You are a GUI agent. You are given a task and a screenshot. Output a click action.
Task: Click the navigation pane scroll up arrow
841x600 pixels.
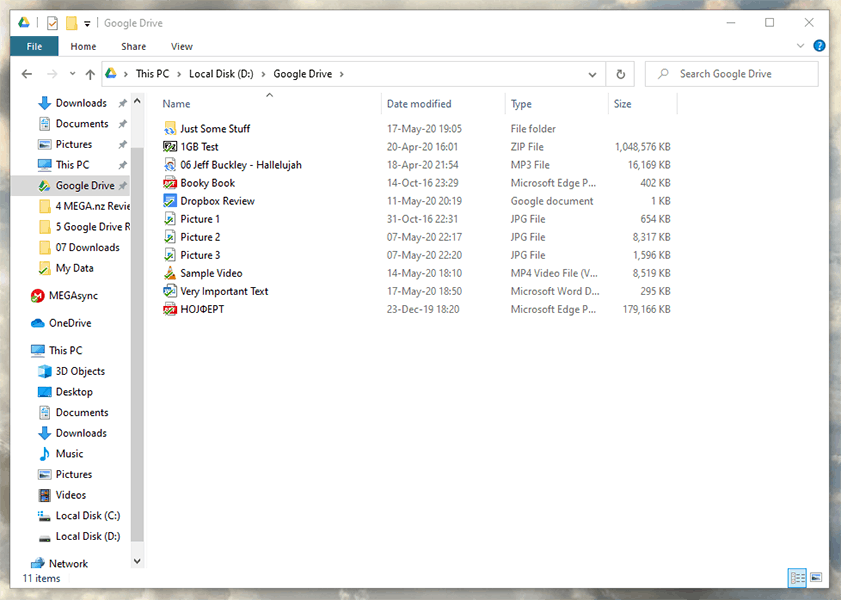click(137, 101)
